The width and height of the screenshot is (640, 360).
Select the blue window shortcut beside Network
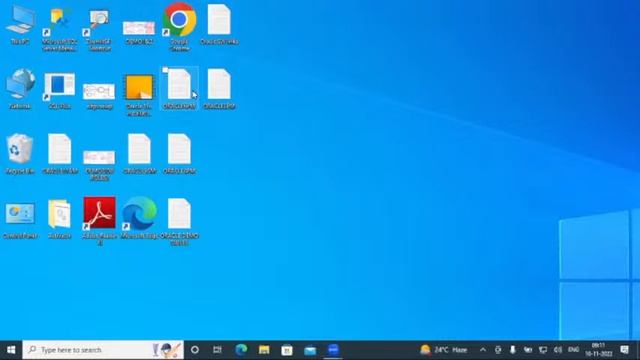click(60, 90)
